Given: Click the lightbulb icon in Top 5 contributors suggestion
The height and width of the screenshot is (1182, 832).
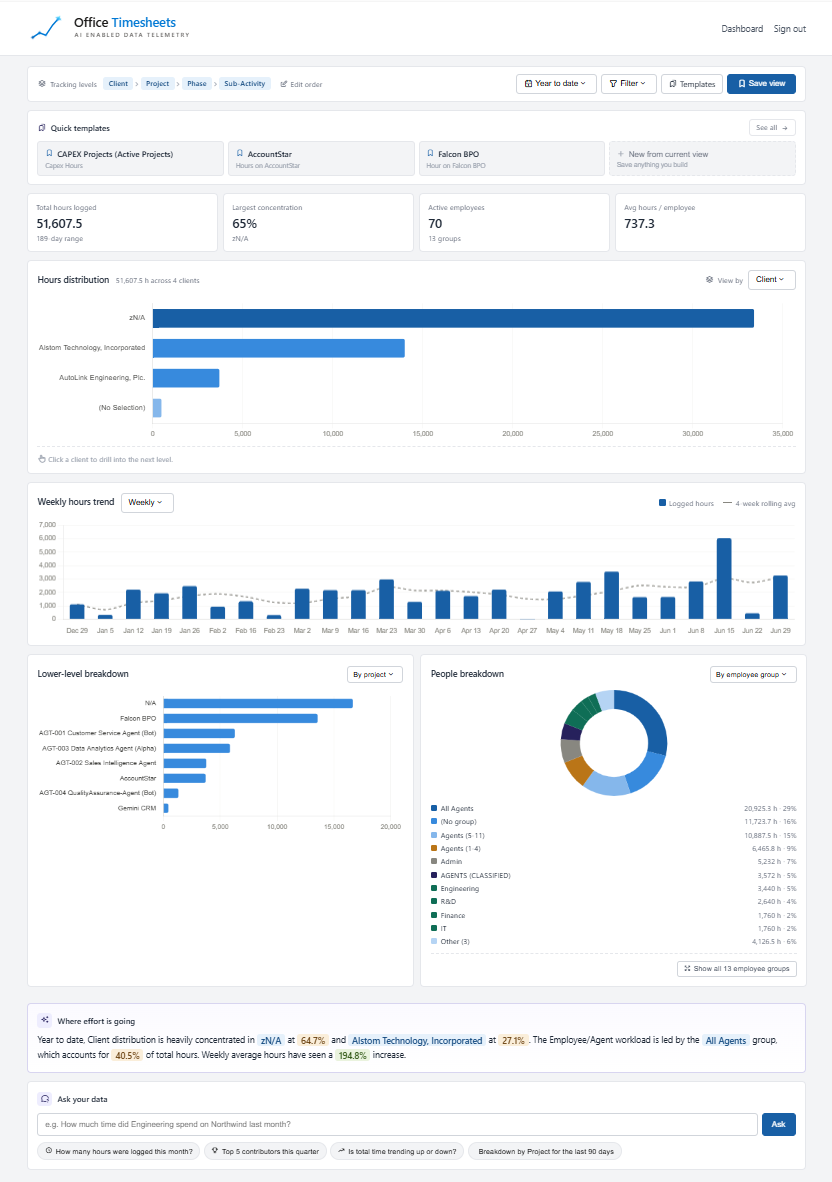Looking at the screenshot, I should tap(215, 1150).
